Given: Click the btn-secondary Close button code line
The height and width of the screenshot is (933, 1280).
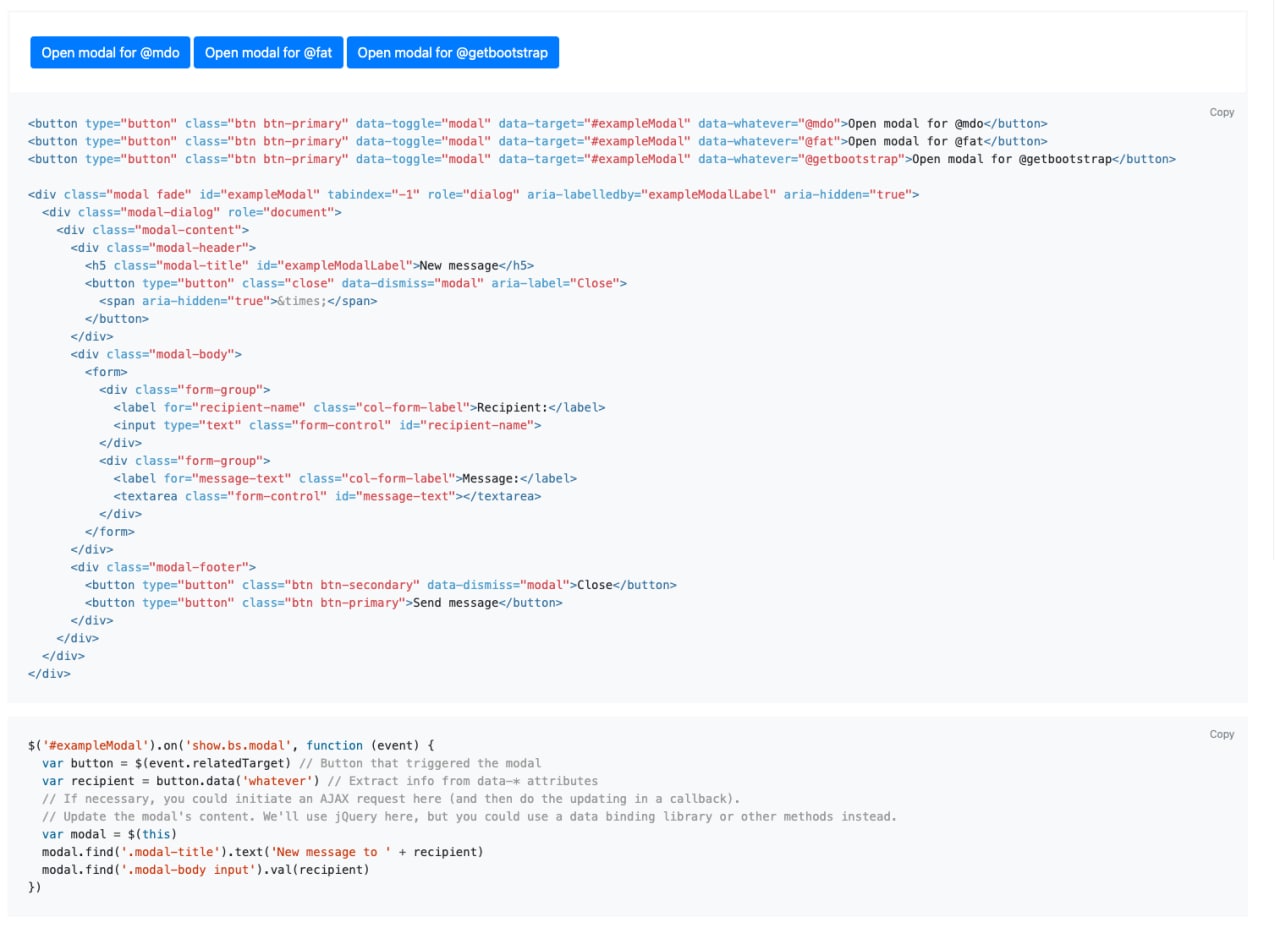Looking at the screenshot, I should coord(380,585).
